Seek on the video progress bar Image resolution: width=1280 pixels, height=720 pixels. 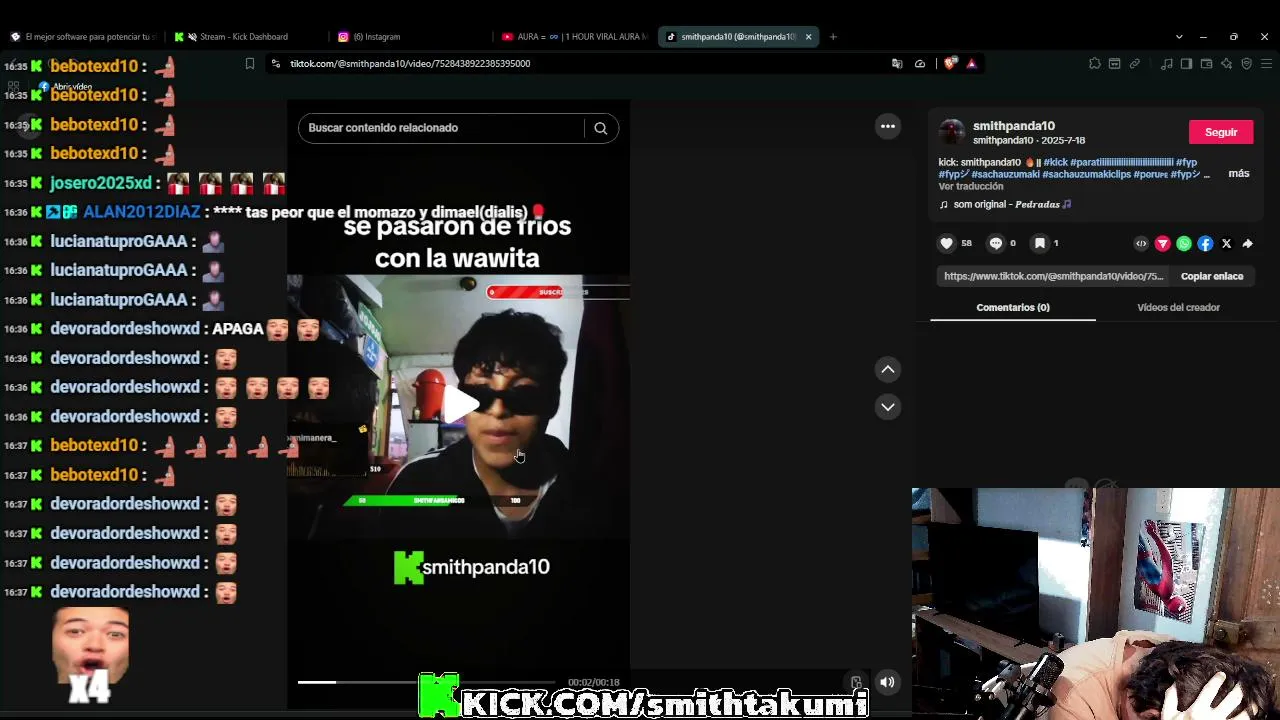pos(426,682)
